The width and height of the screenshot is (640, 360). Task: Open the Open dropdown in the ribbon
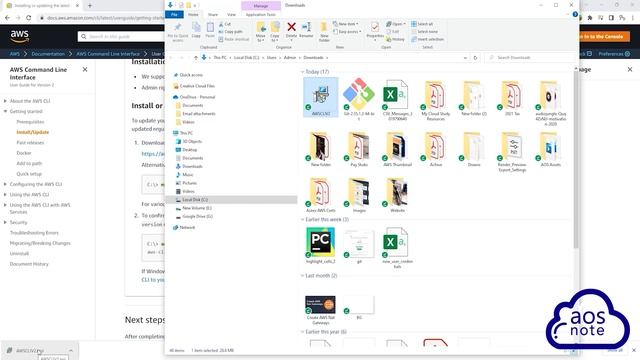396,24
